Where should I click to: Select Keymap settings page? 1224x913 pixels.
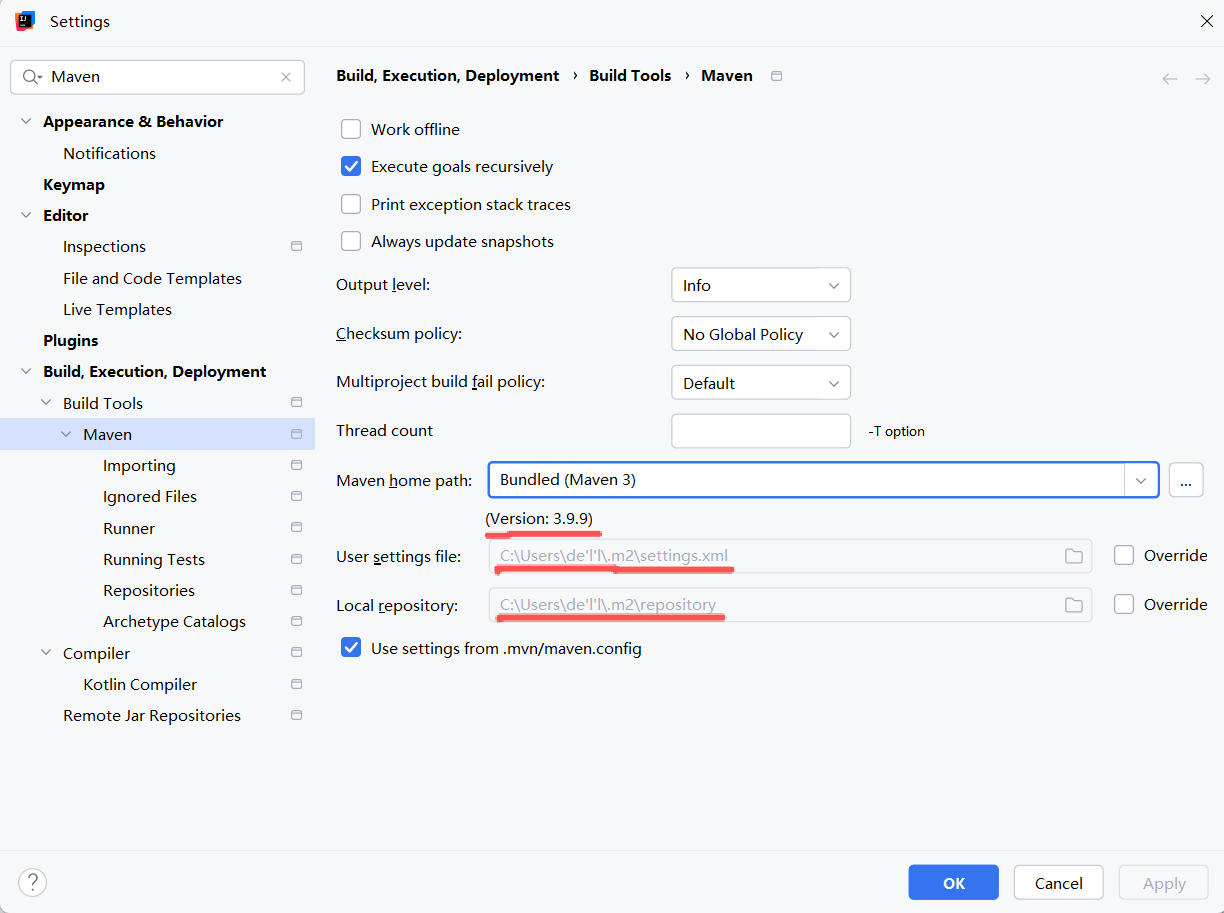click(74, 184)
